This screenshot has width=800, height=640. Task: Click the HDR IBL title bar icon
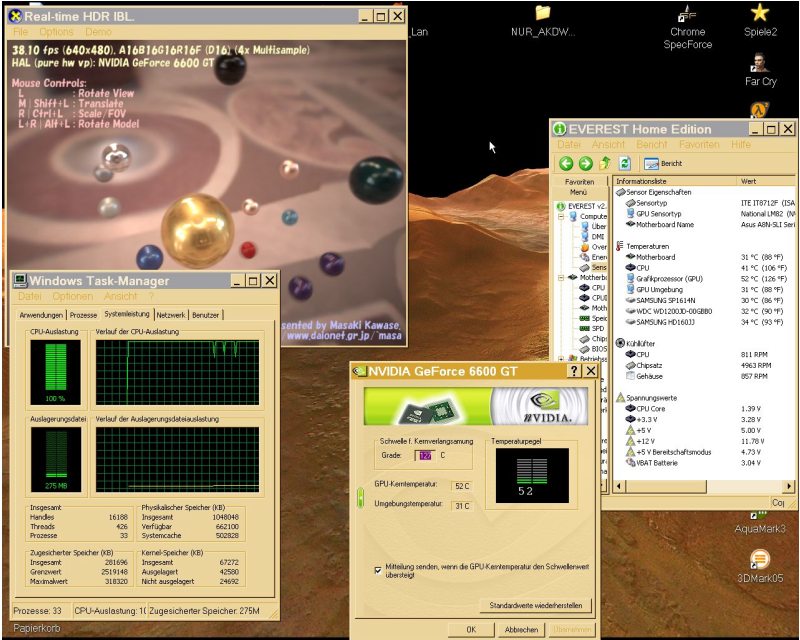(x=15, y=16)
